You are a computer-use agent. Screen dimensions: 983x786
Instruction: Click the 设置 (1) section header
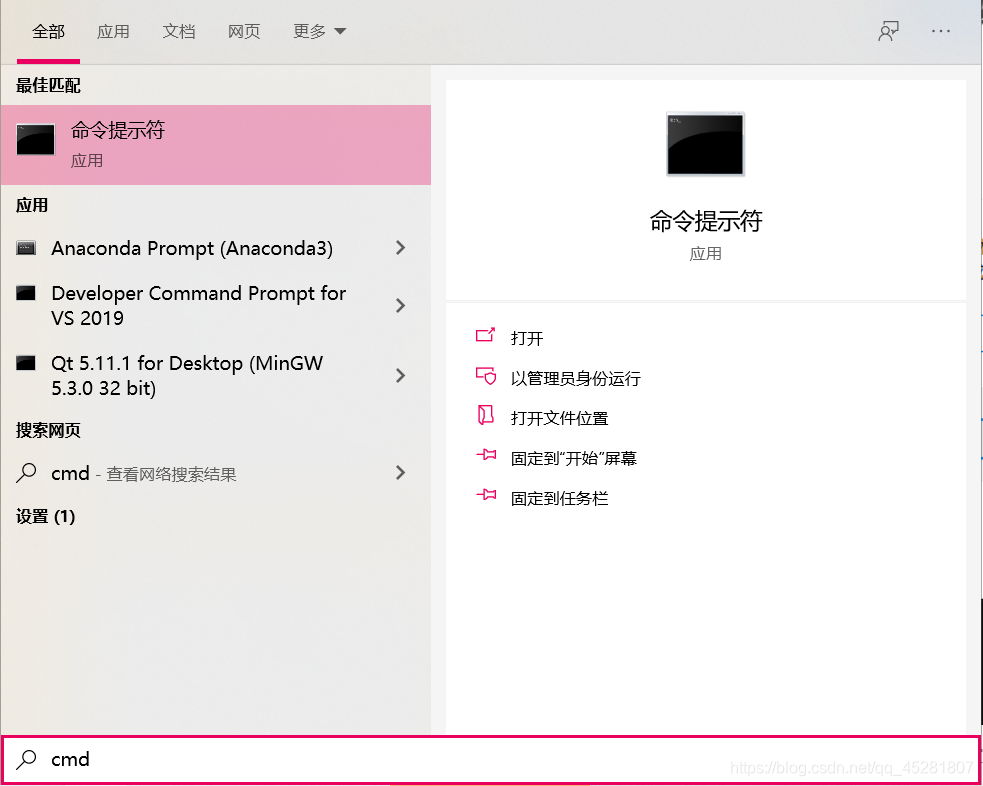[x=45, y=516]
